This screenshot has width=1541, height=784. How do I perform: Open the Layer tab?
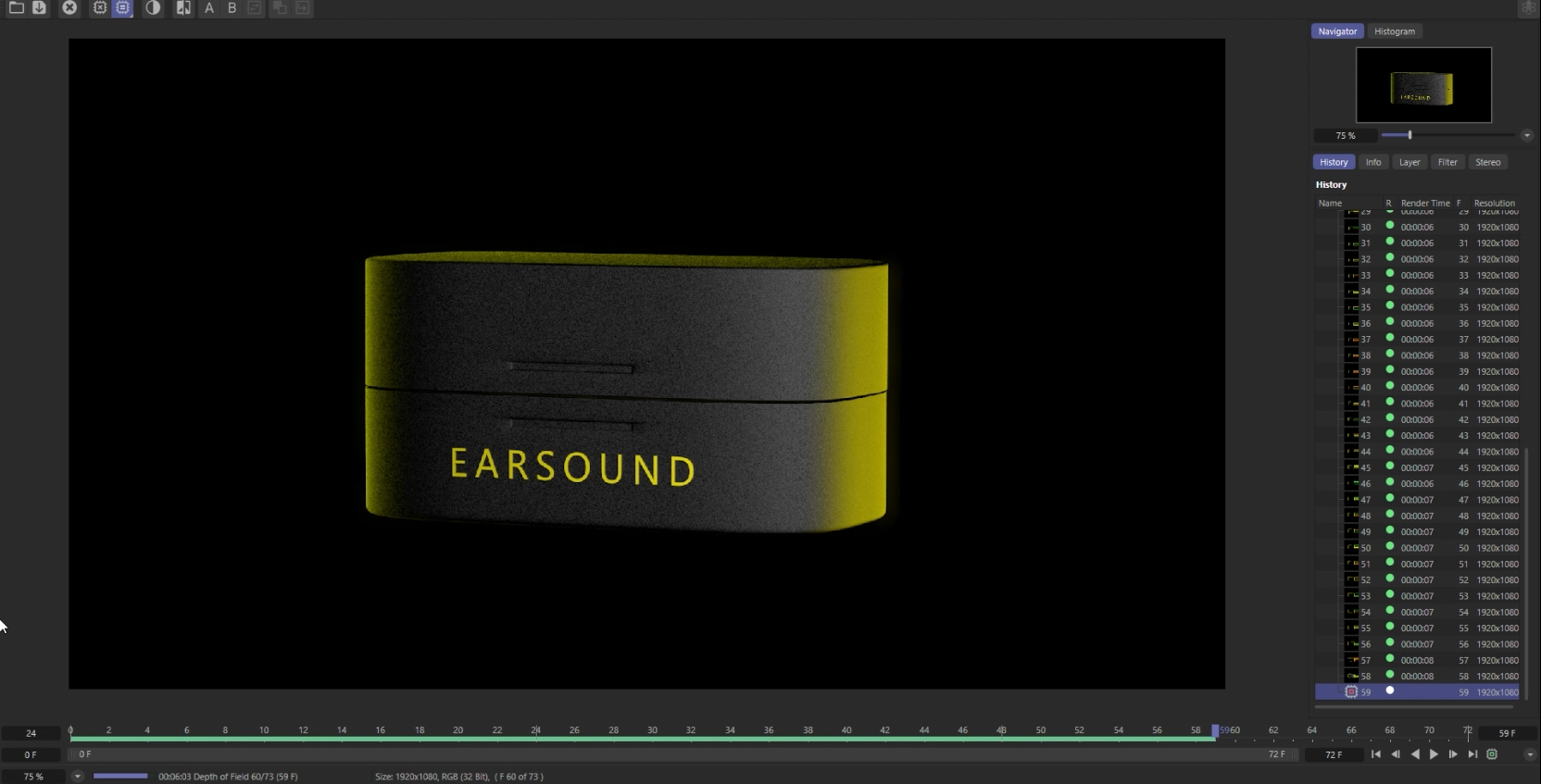[1409, 162]
